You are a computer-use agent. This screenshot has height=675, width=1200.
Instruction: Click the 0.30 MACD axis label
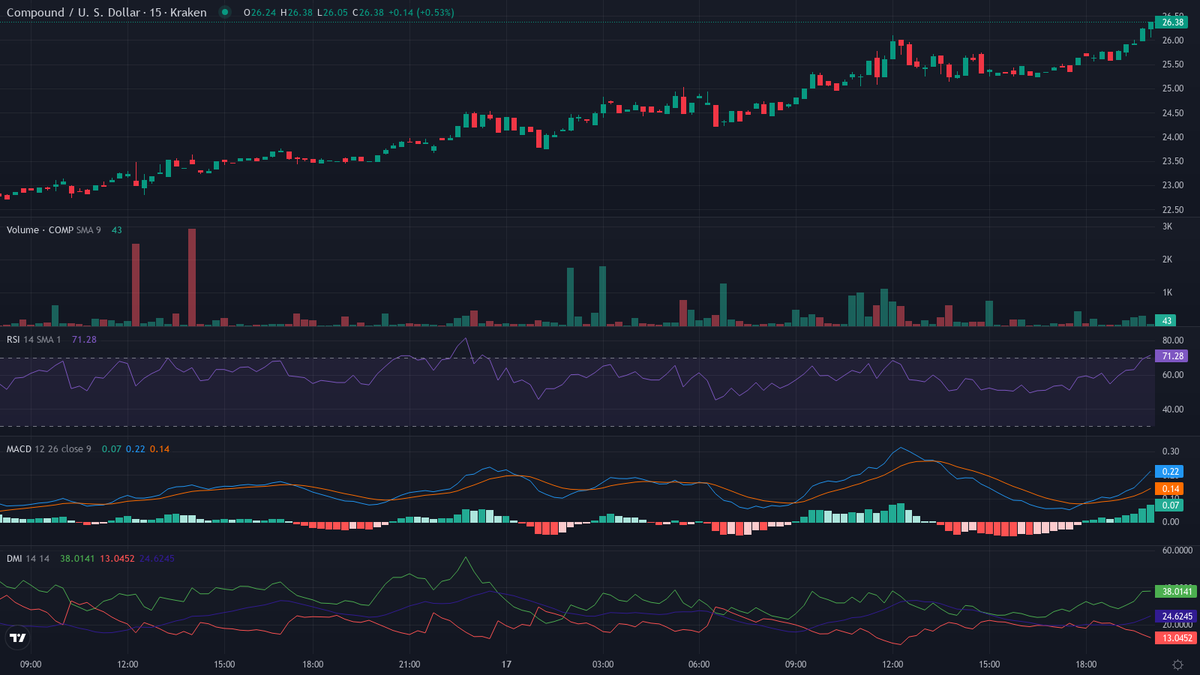1170,452
